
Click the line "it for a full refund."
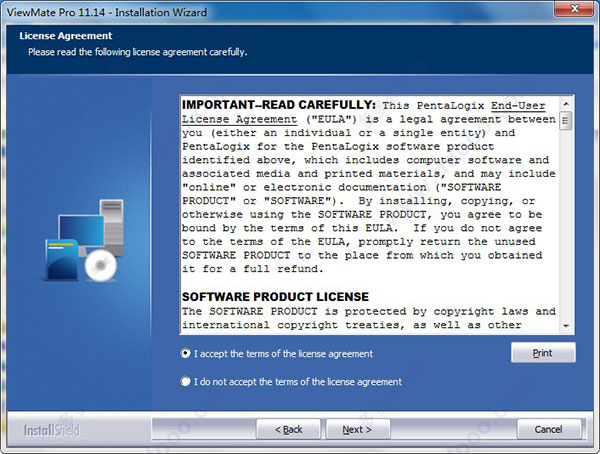tap(253, 269)
